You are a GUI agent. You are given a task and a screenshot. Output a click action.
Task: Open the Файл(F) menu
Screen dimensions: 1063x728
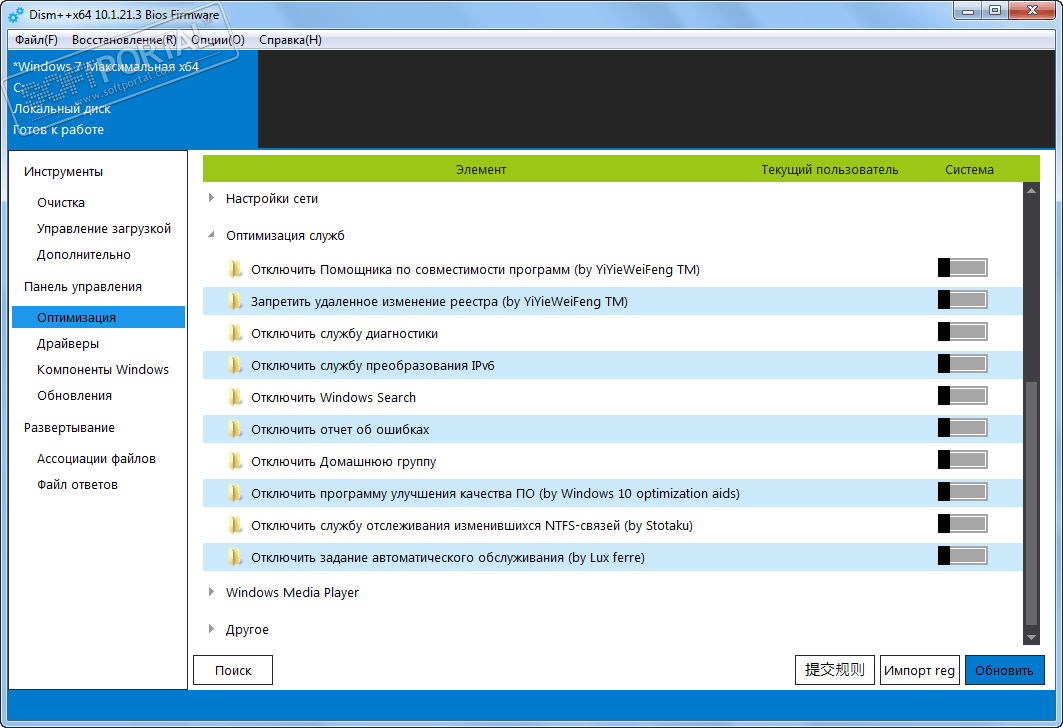pyautogui.click(x=37, y=40)
